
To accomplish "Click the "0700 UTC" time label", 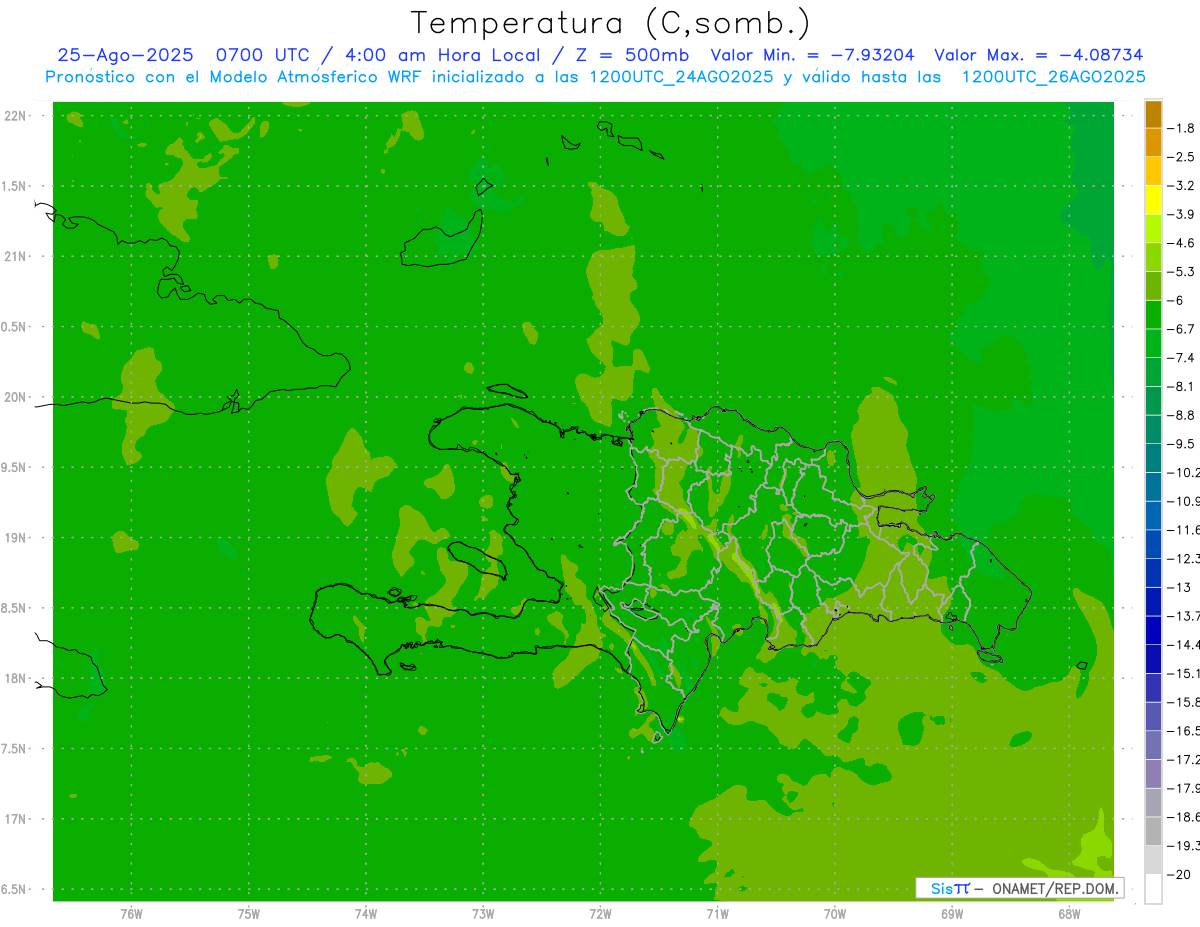I will click(262, 55).
